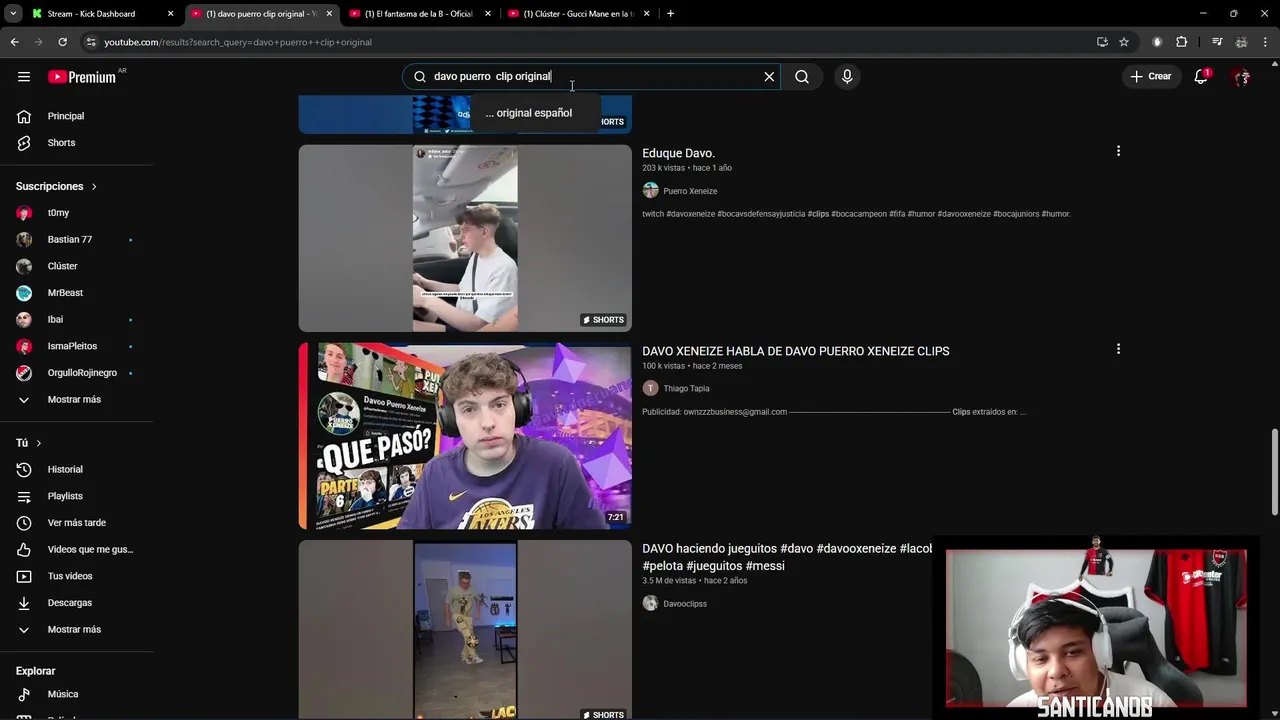Open Puerro Xeneize channel link

pos(690,191)
